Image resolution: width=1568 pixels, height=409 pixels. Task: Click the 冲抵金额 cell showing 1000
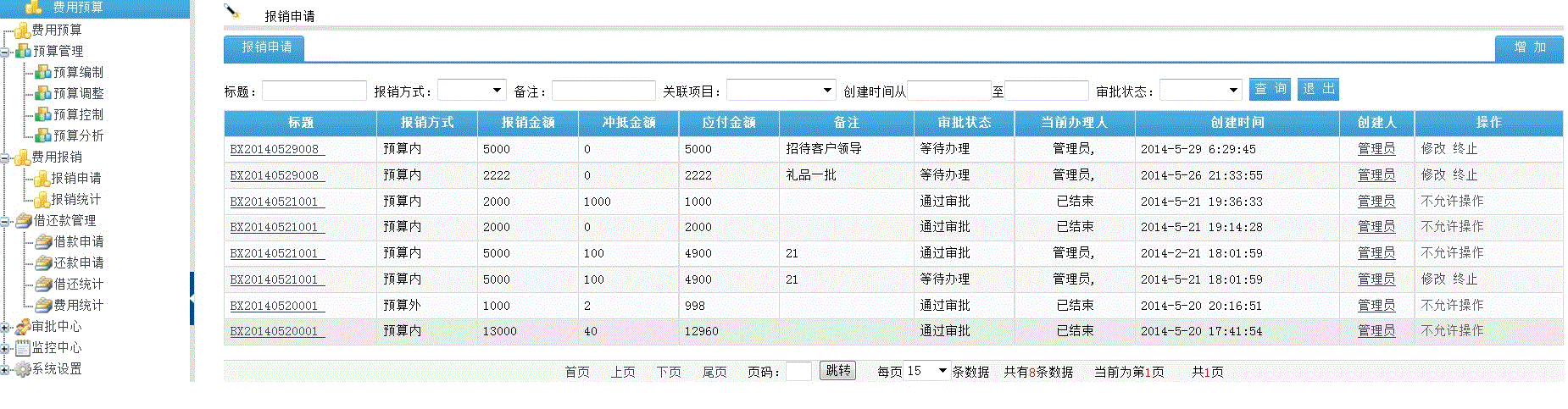click(x=628, y=202)
